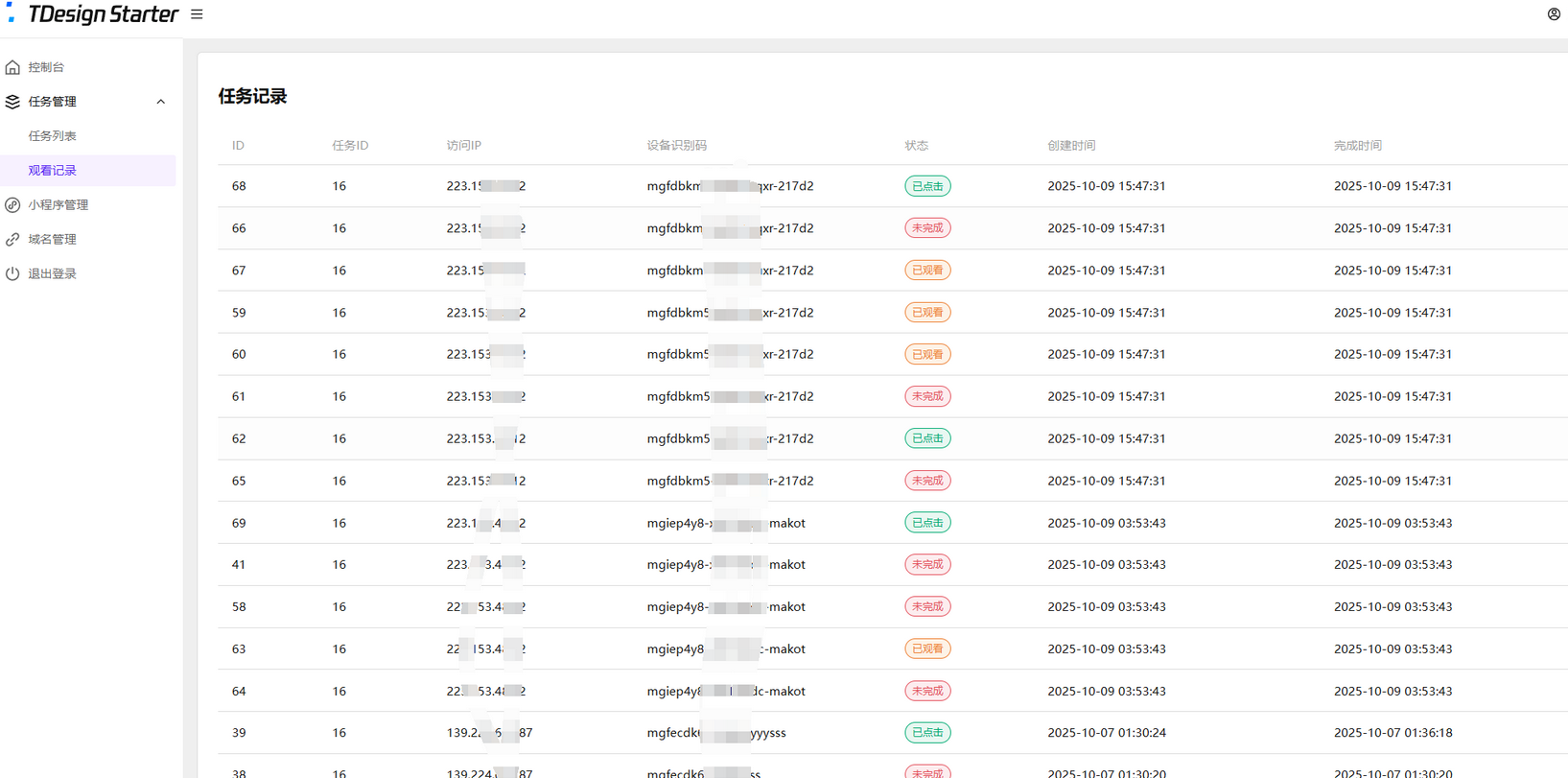Click the home icon beside 控制台
The height and width of the screenshot is (778, 1568).
click(12, 67)
